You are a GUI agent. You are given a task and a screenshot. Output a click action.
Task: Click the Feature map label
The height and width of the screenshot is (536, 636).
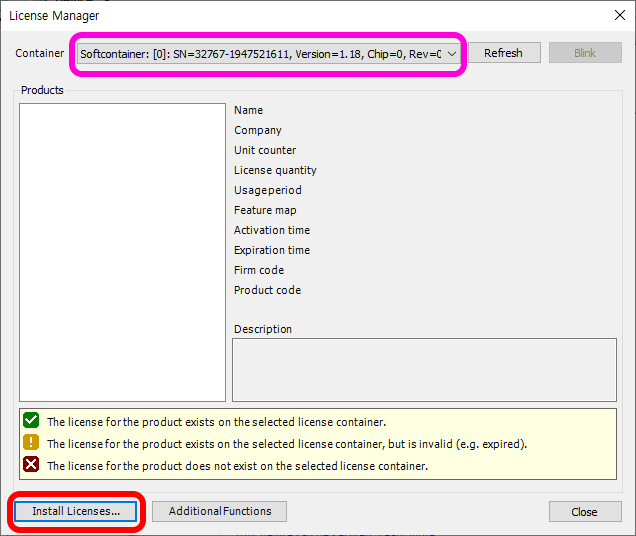(265, 210)
